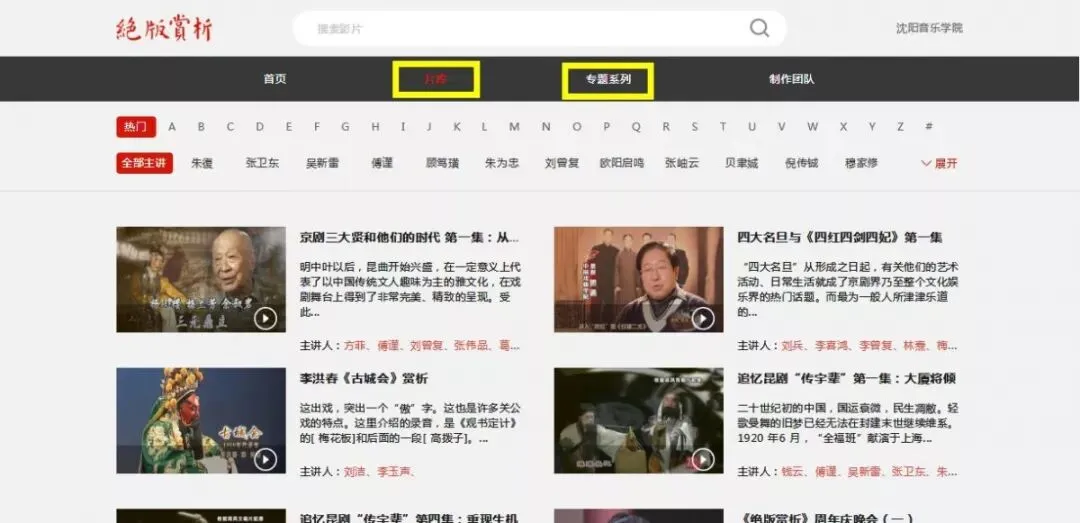Filter by letter Q
This screenshot has height=523, width=1080.
pyautogui.click(x=636, y=127)
